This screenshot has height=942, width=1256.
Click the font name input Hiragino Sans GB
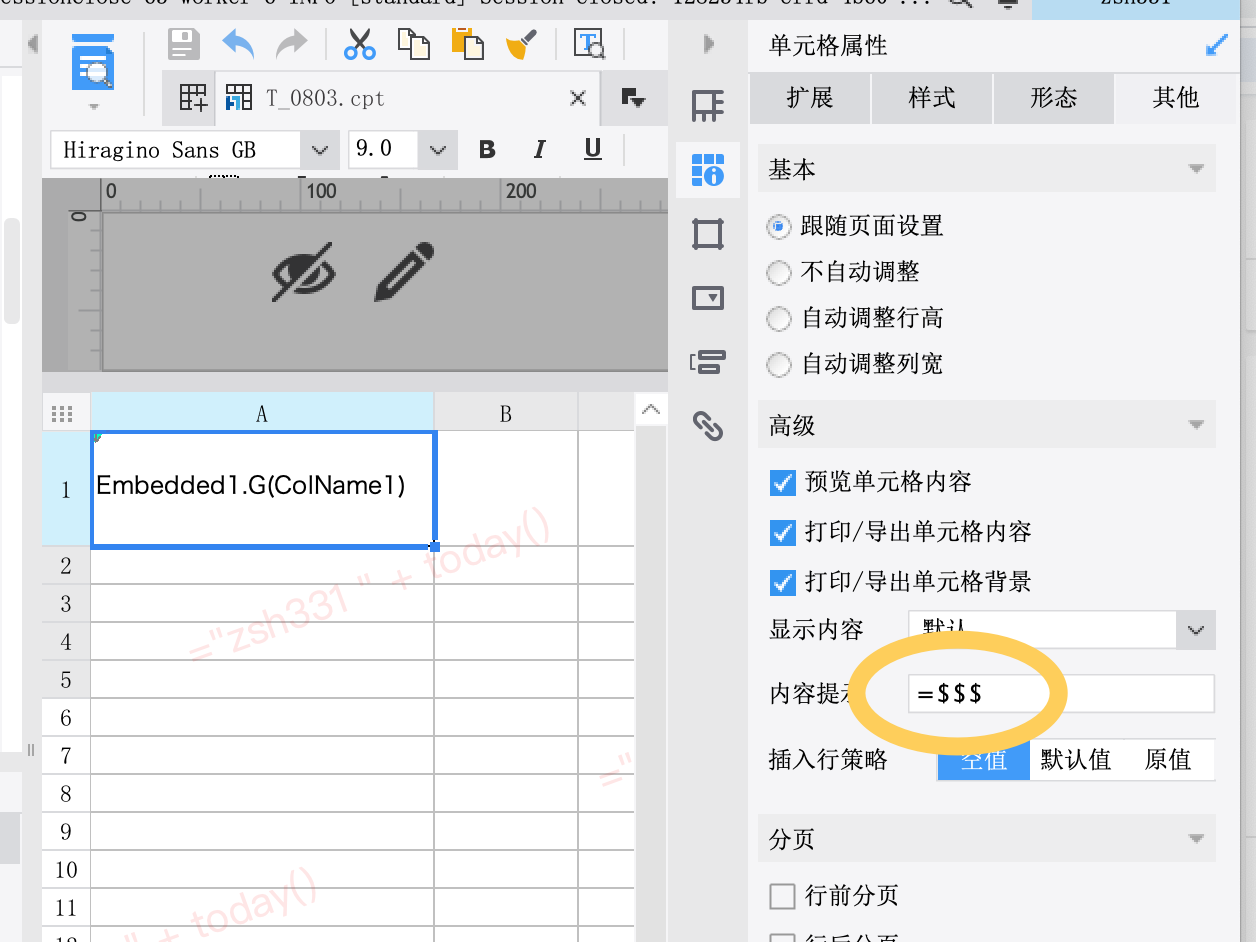tap(176, 150)
